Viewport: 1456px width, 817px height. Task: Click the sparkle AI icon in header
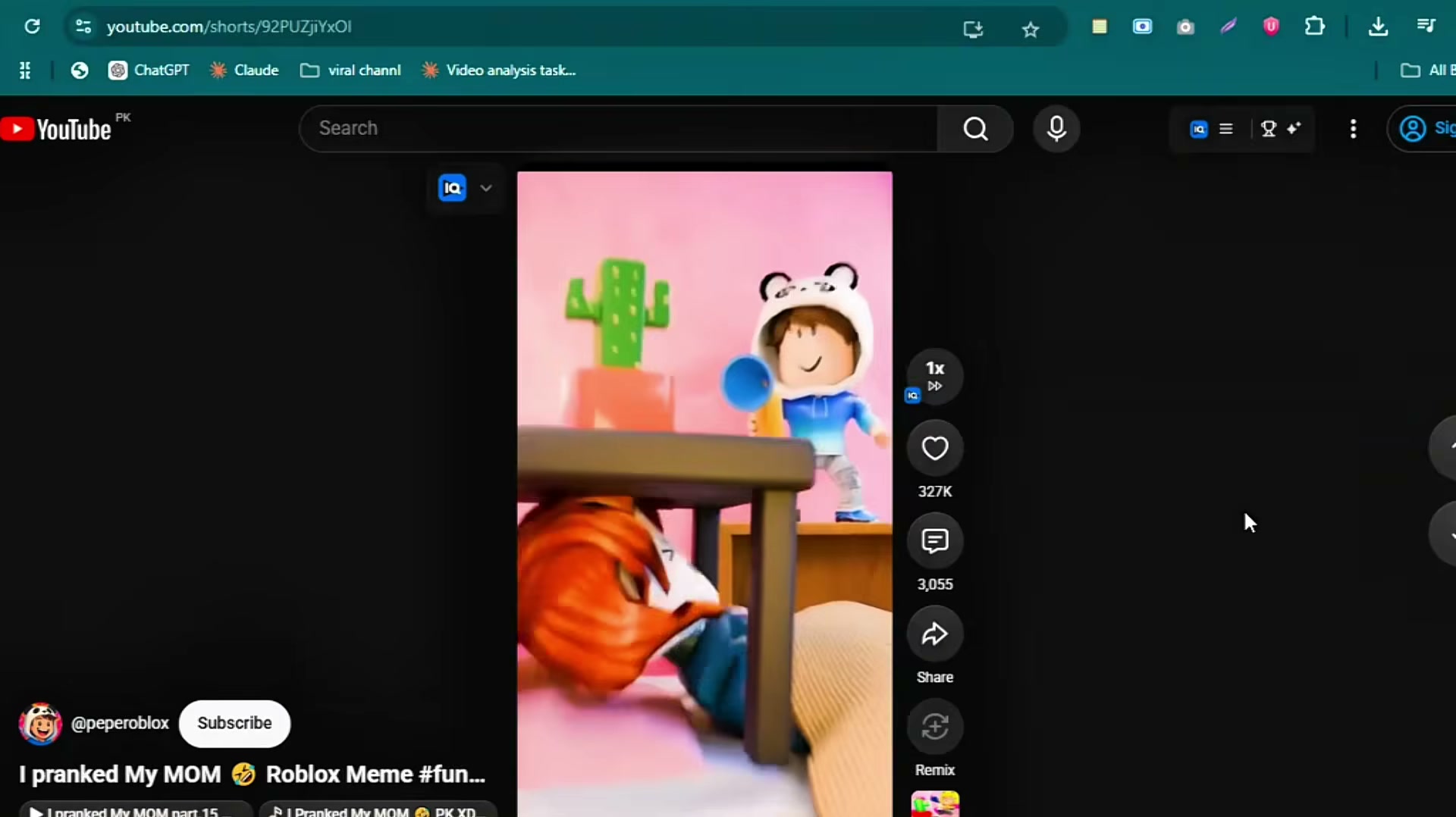[1294, 128]
